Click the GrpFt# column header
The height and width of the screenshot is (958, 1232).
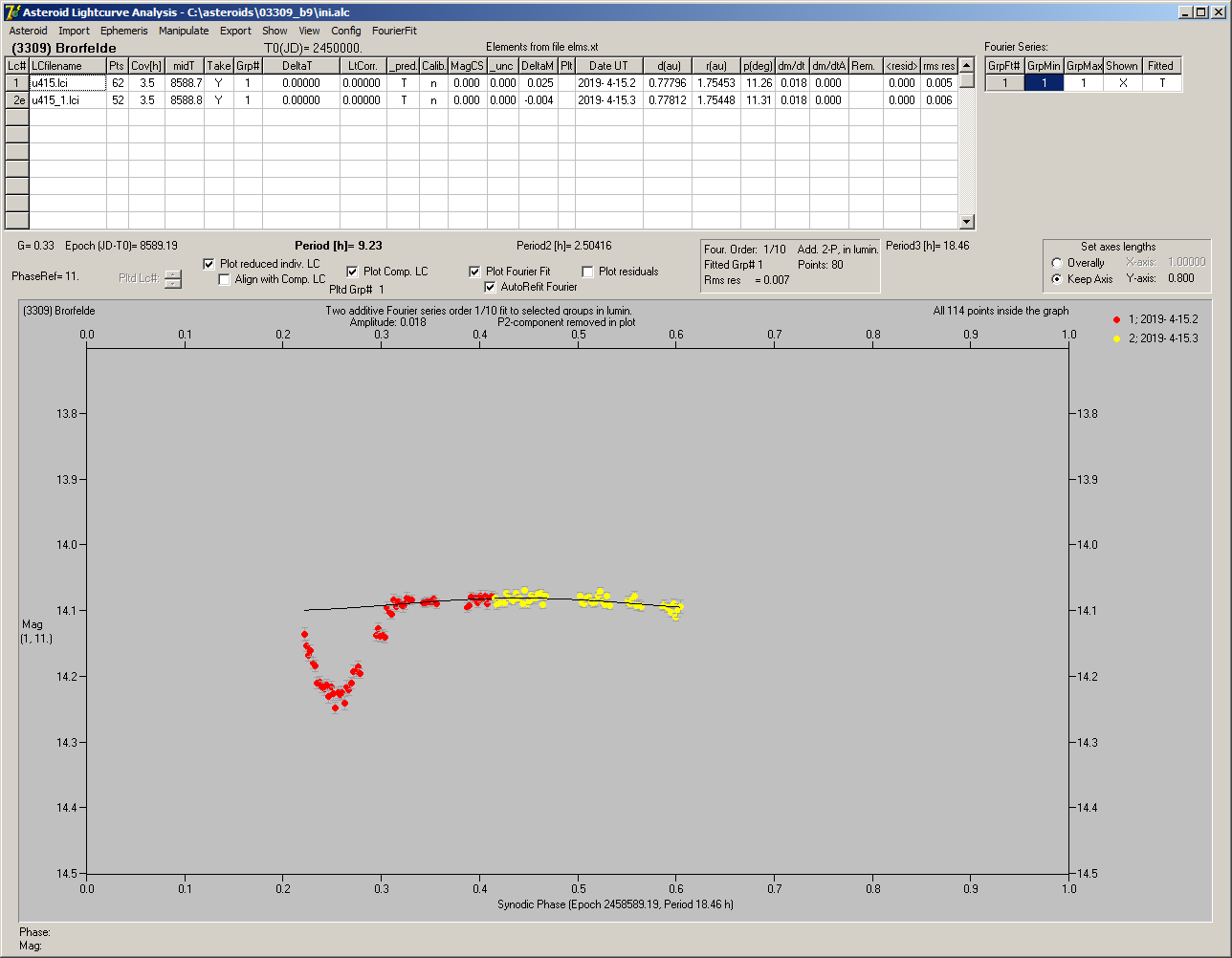(1005, 66)
